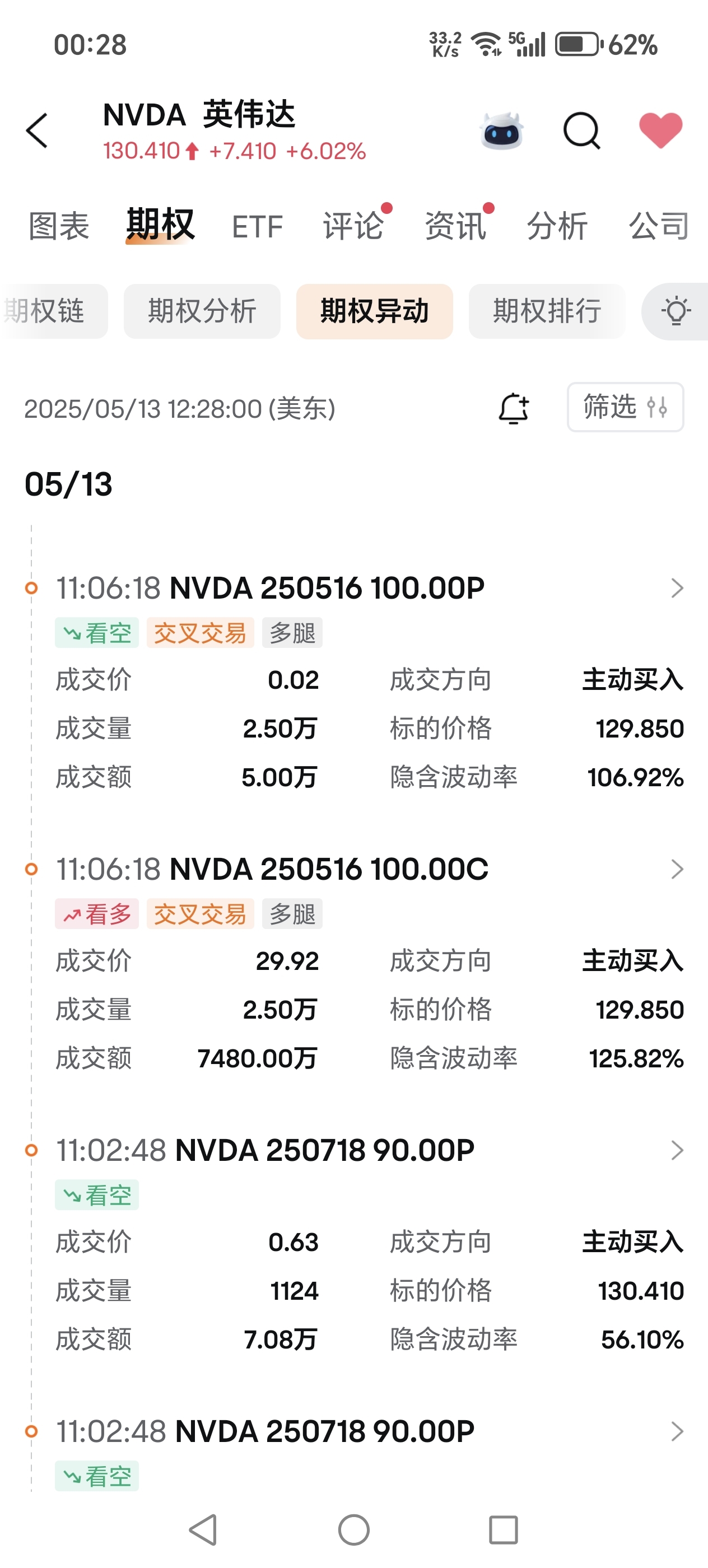Open the 资讯 tab

point(455,226)
